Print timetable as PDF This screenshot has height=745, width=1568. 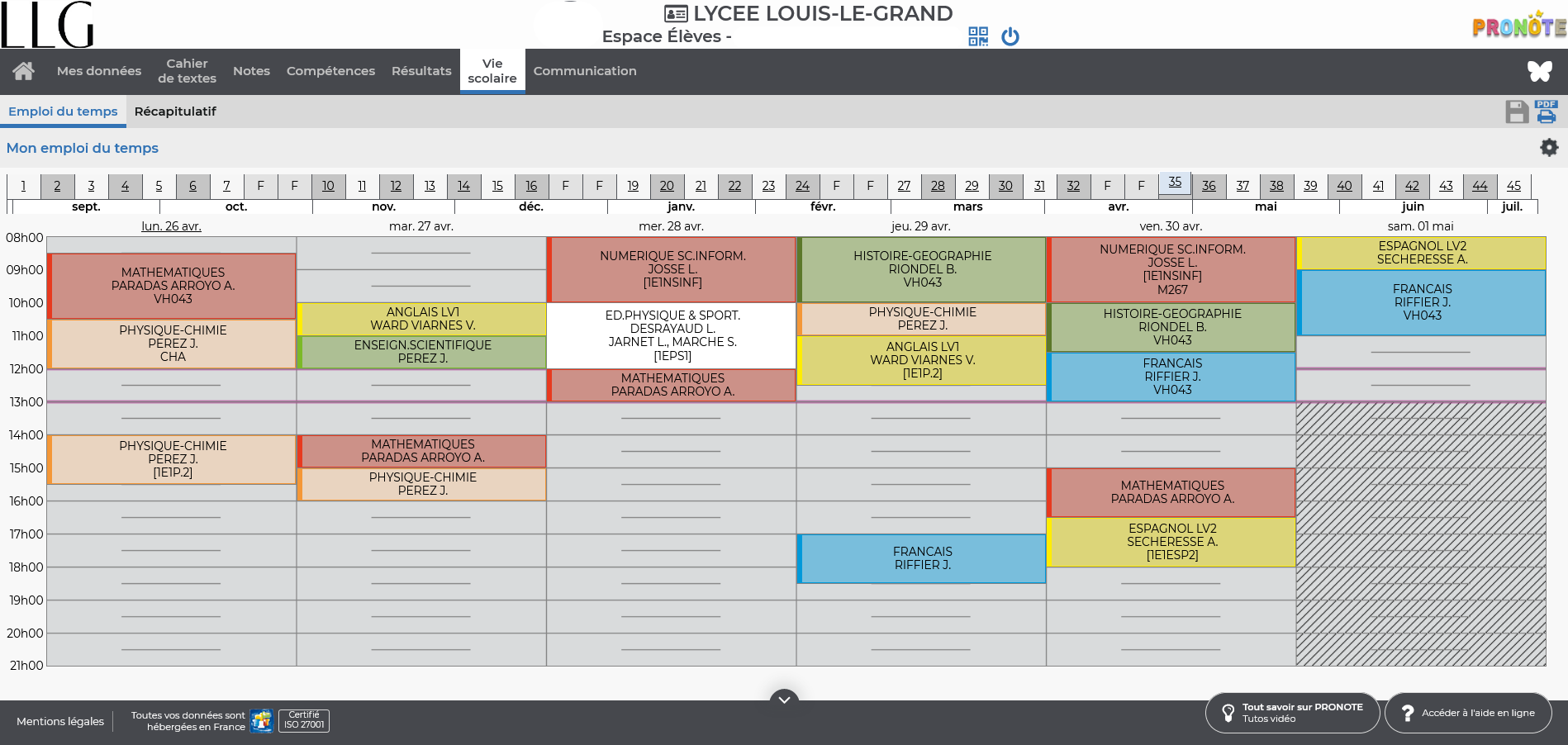(x=1546, y=112)
